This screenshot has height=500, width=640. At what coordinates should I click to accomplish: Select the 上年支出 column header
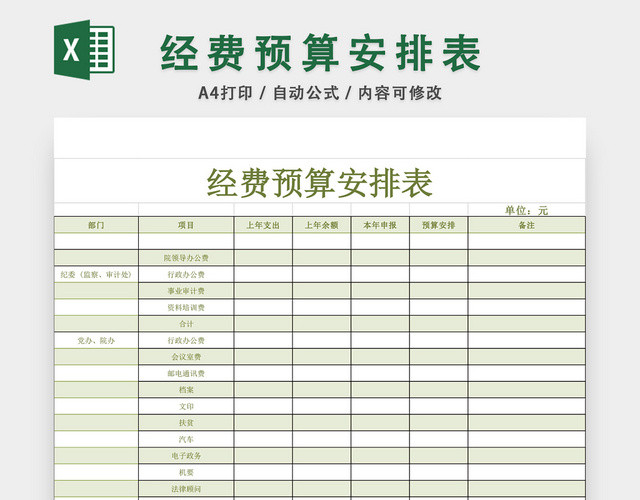click(263, 225)
